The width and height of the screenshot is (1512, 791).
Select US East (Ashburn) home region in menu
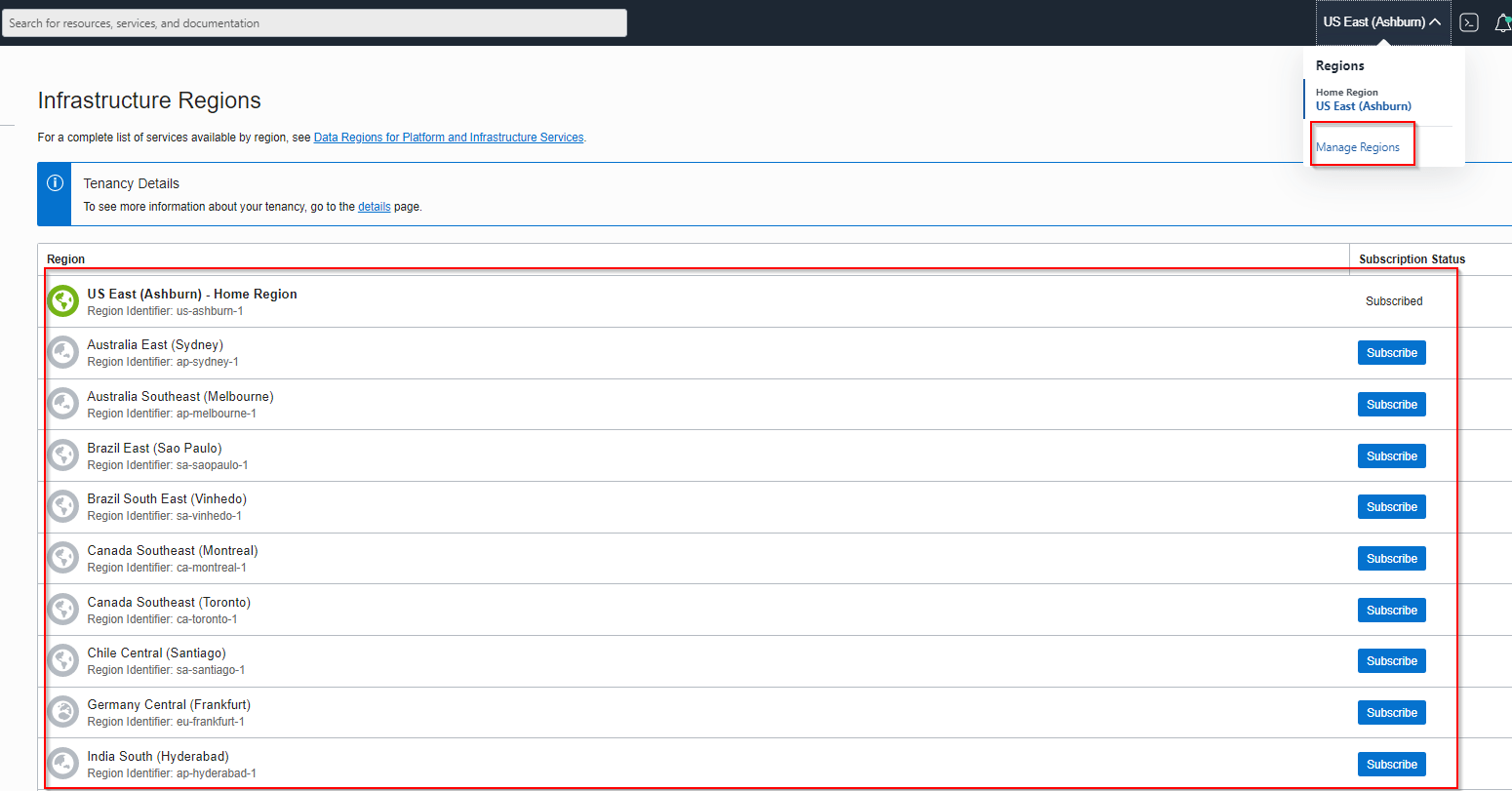click(1363, 106)
